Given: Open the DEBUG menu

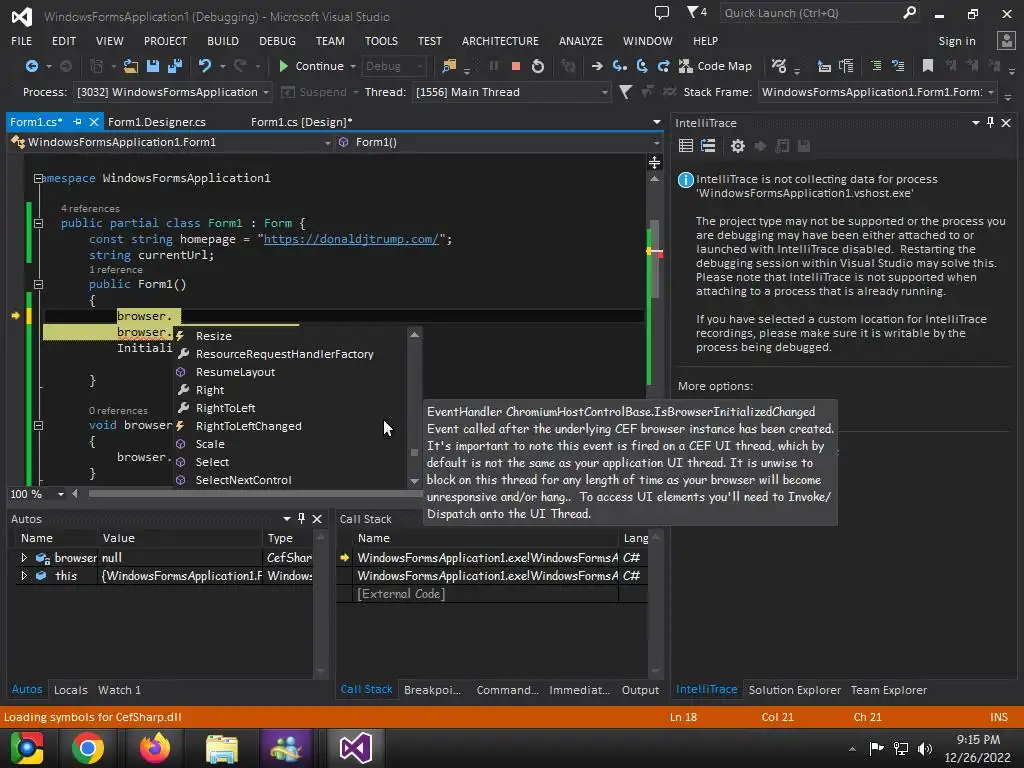Looking at the screenshot, I should click(277, 40).
